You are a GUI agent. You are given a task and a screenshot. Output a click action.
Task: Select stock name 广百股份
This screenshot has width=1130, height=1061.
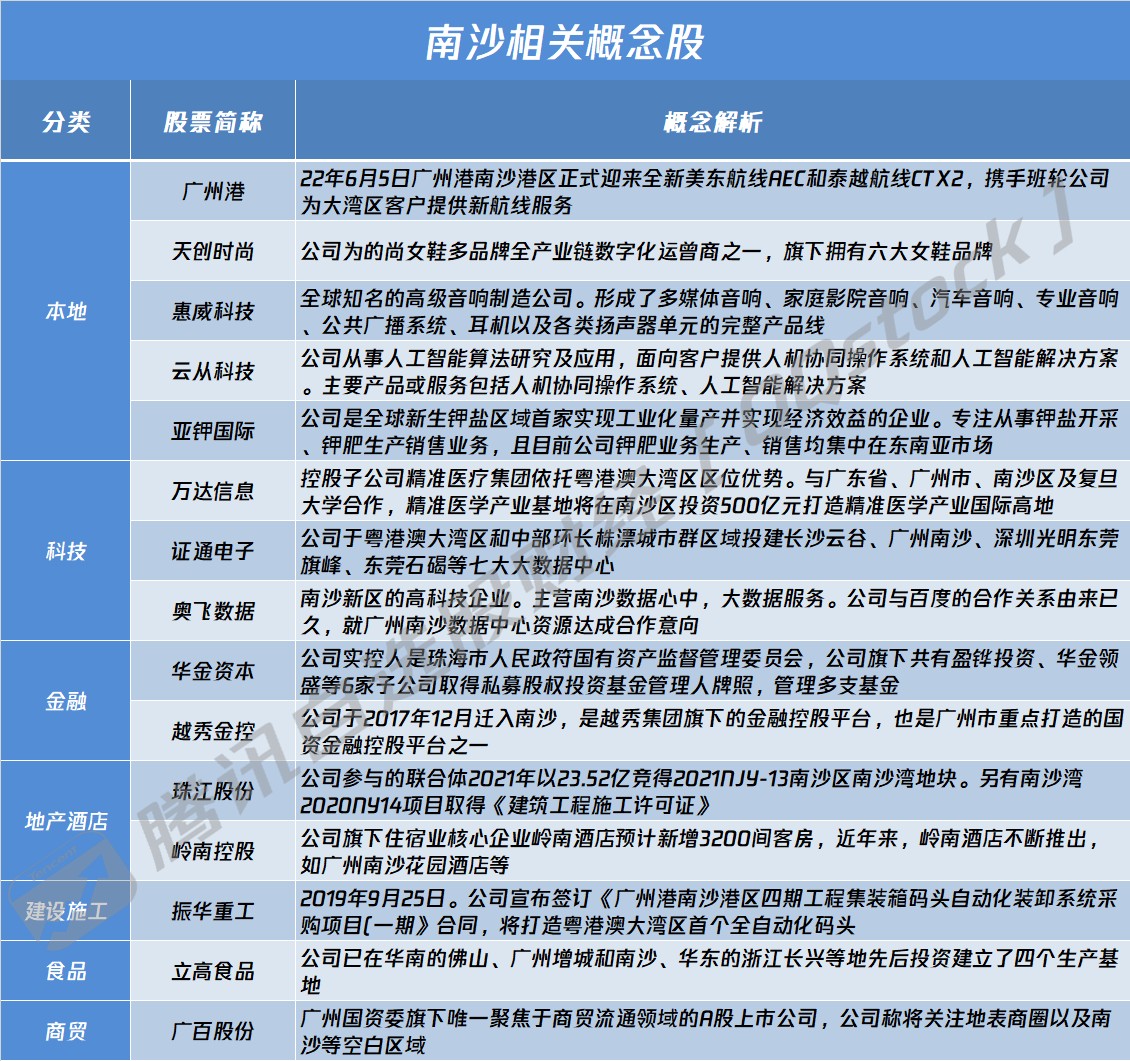click(x=213, y=1031)
